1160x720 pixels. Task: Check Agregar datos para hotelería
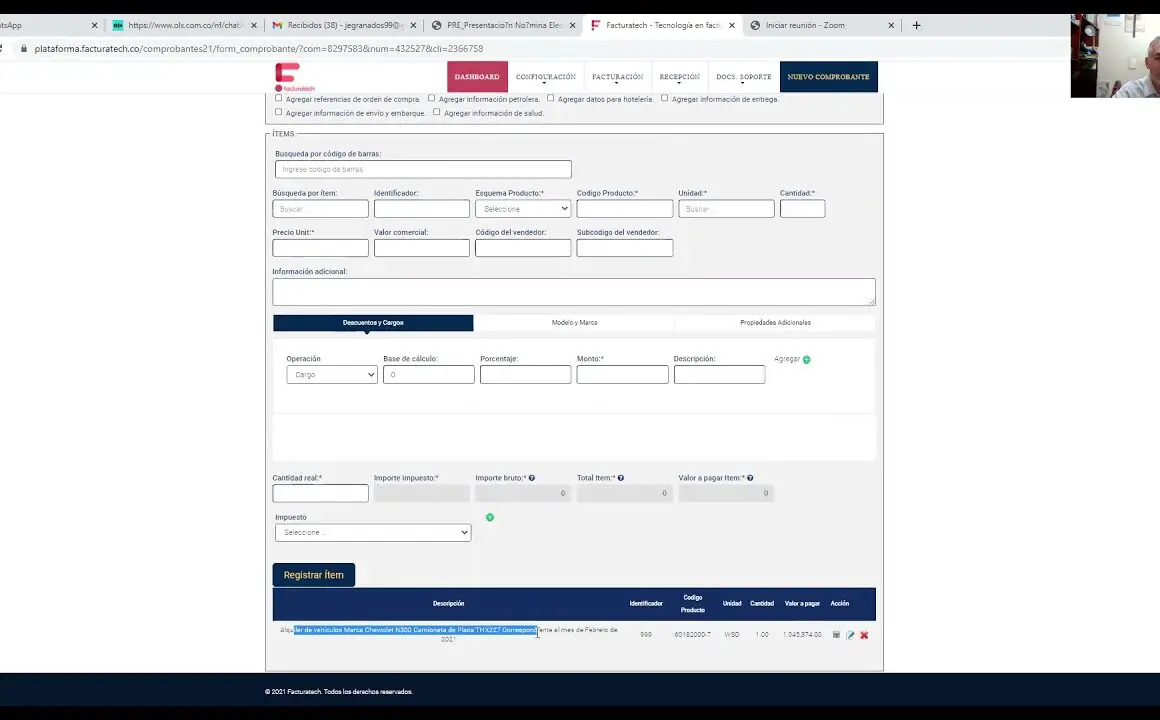point(551,98)
